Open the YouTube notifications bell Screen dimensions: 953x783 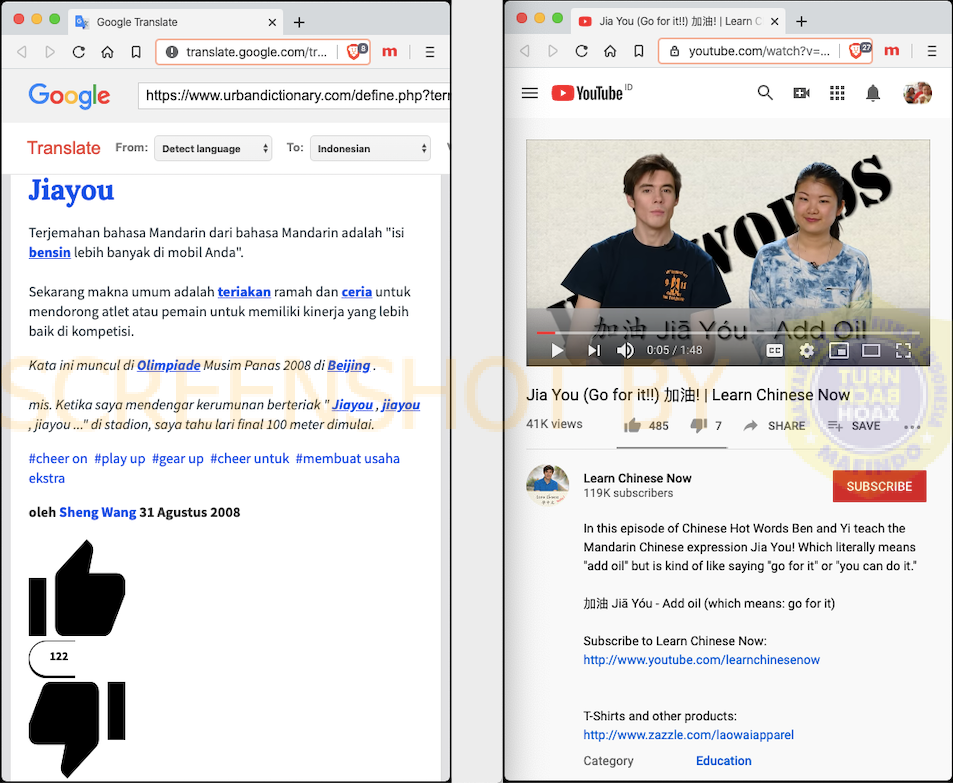(x=873, y=93)
